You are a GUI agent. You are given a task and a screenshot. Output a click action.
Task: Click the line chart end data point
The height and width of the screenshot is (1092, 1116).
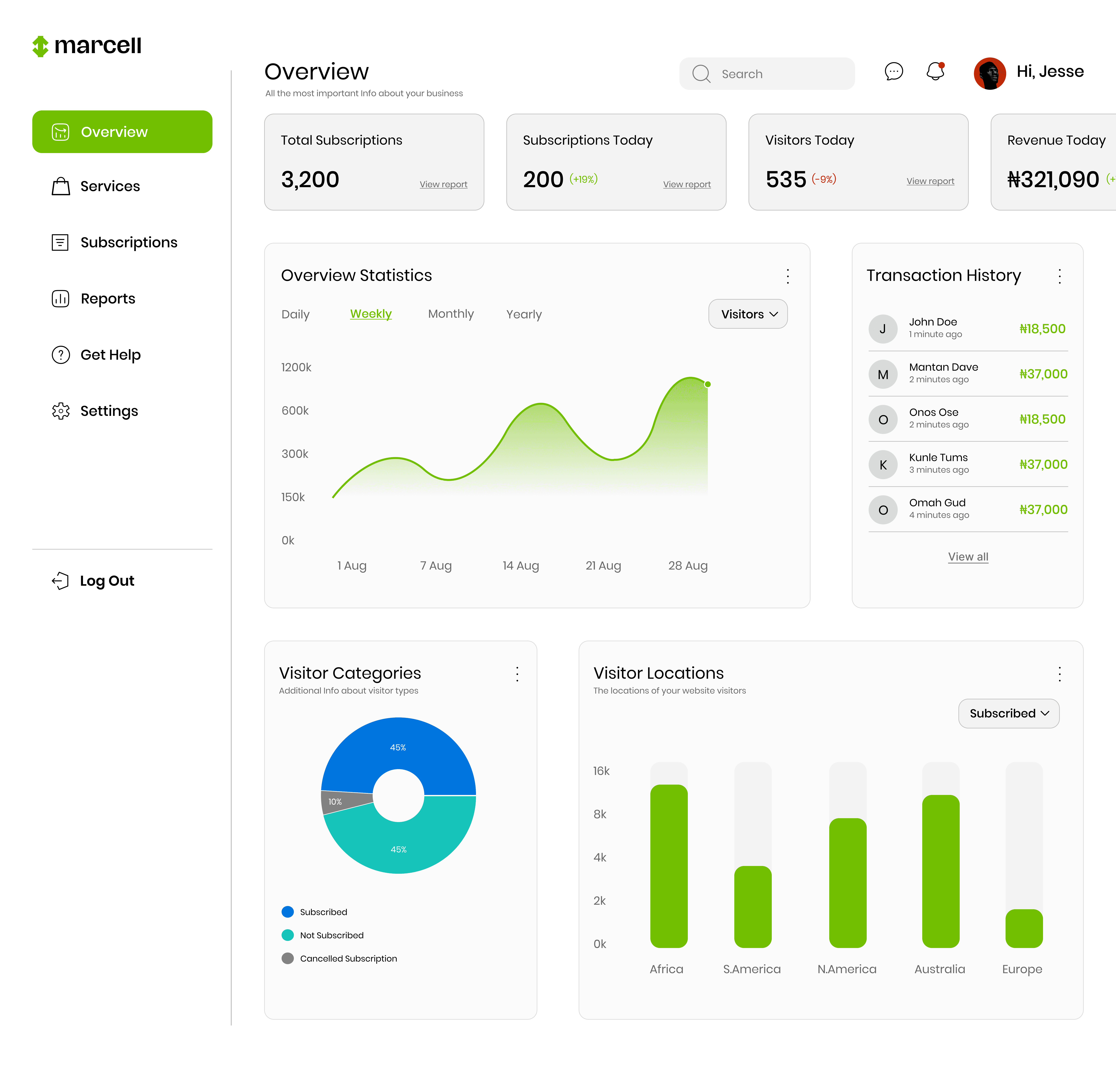708,384
